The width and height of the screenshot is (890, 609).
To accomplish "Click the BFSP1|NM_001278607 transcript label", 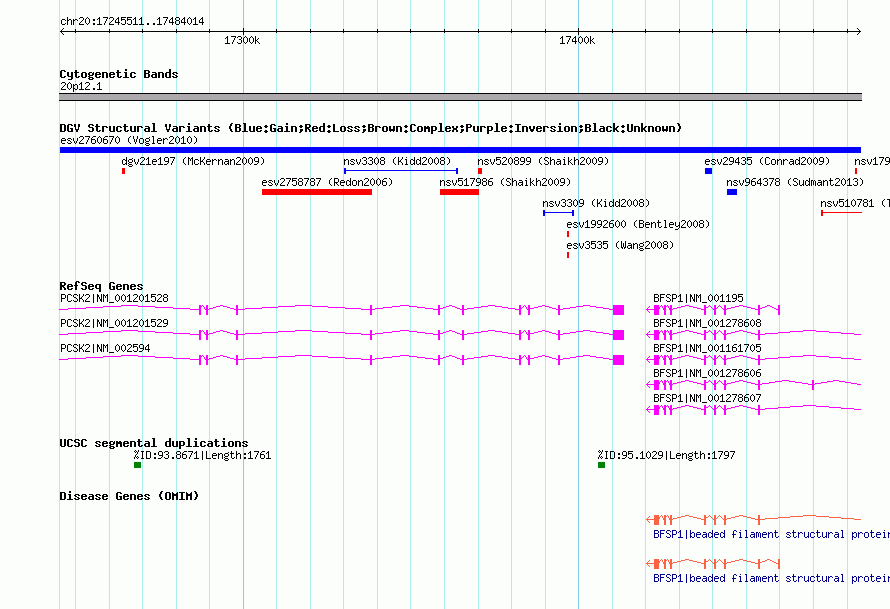I will (x=707, y=398).
